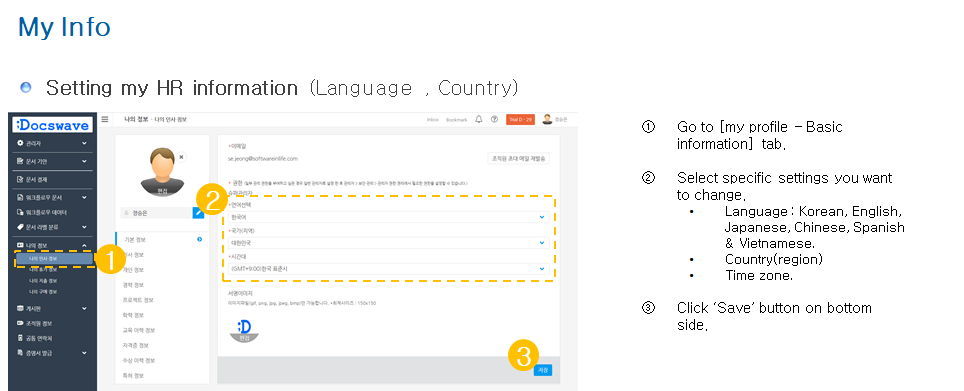Expand the 문서 기안 sidebar menu
This screenshot has width=964, height=391.
pyautogui.click(x=84, y=162)
